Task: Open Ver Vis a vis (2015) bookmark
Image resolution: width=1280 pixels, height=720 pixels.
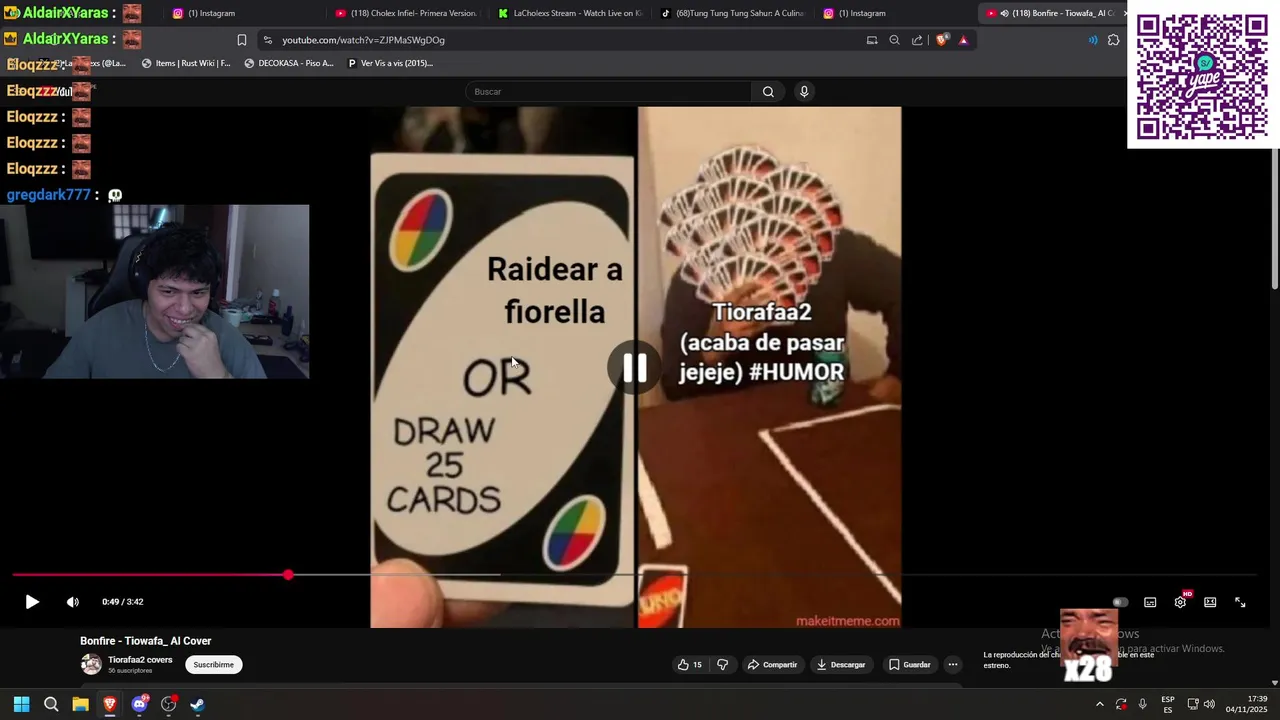Action: click(x=390, y=63)
